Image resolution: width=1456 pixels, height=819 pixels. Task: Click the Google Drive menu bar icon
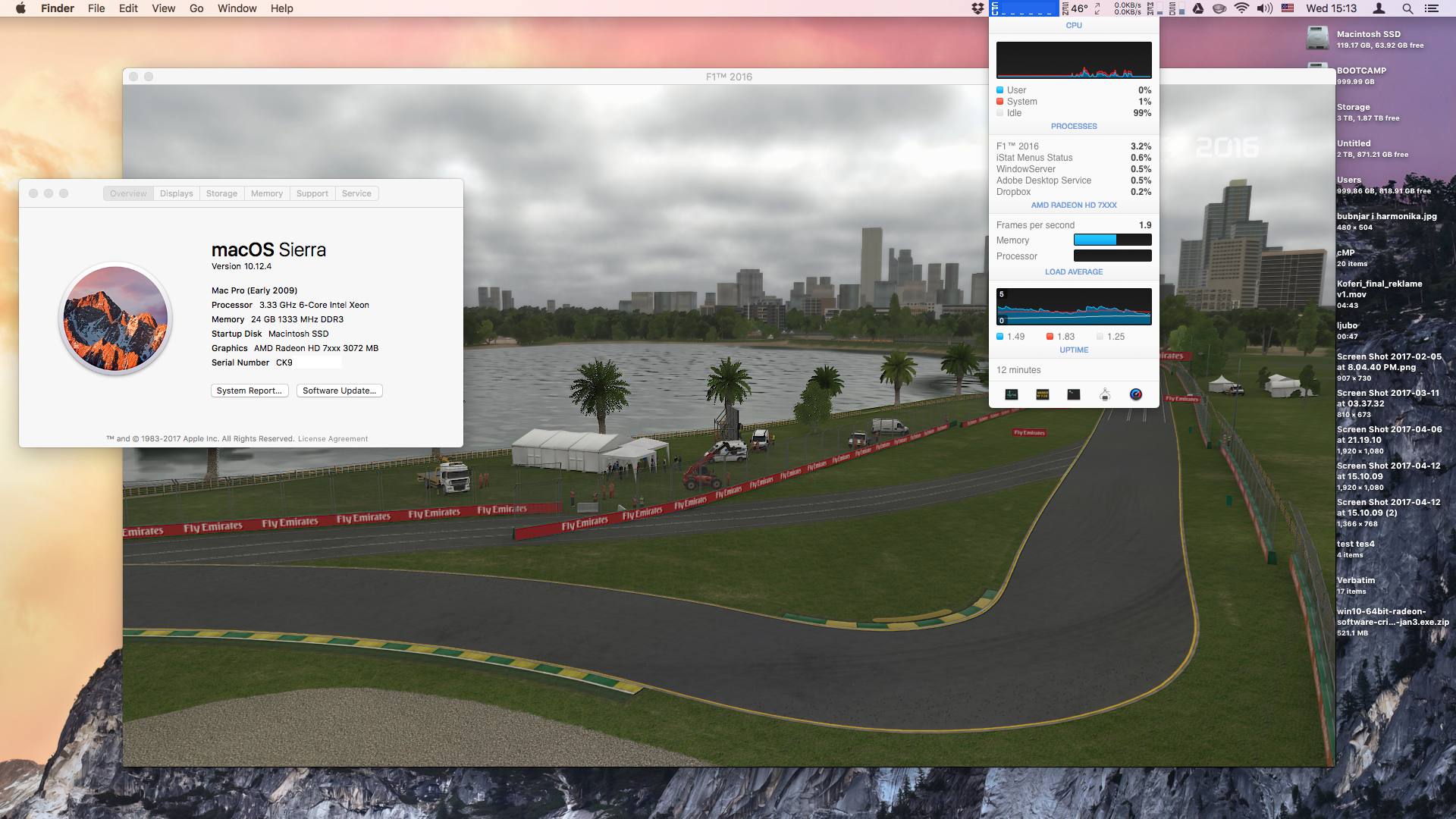click(x=1198, y=8)
